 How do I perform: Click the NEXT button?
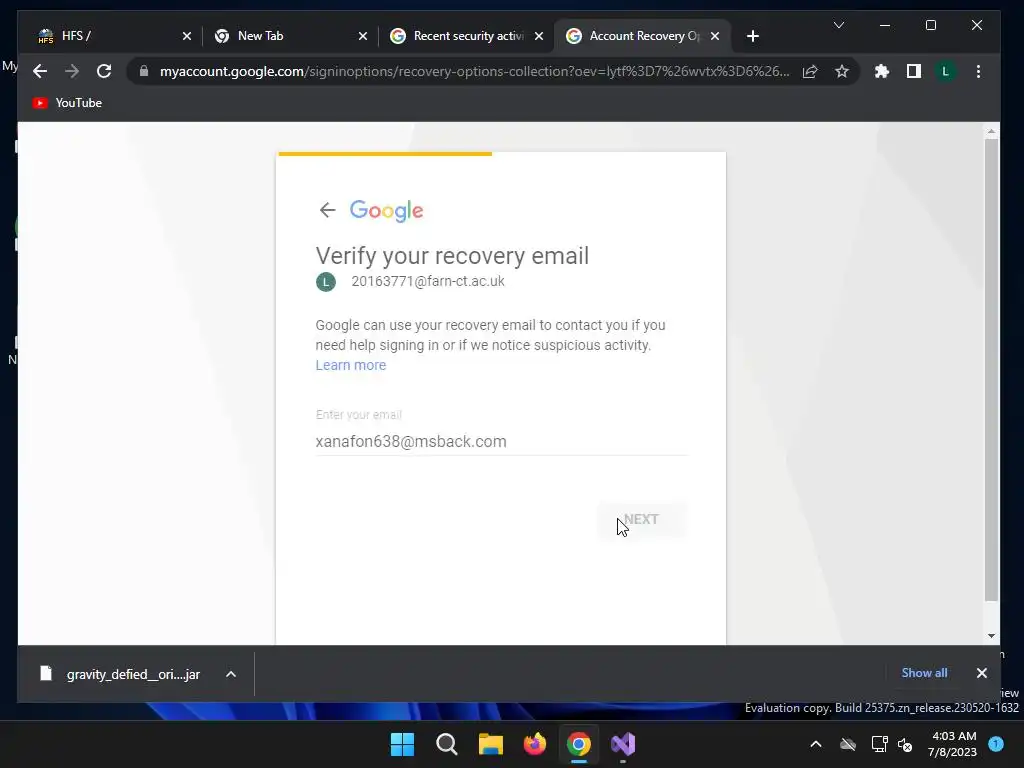[x=642, y=520]
